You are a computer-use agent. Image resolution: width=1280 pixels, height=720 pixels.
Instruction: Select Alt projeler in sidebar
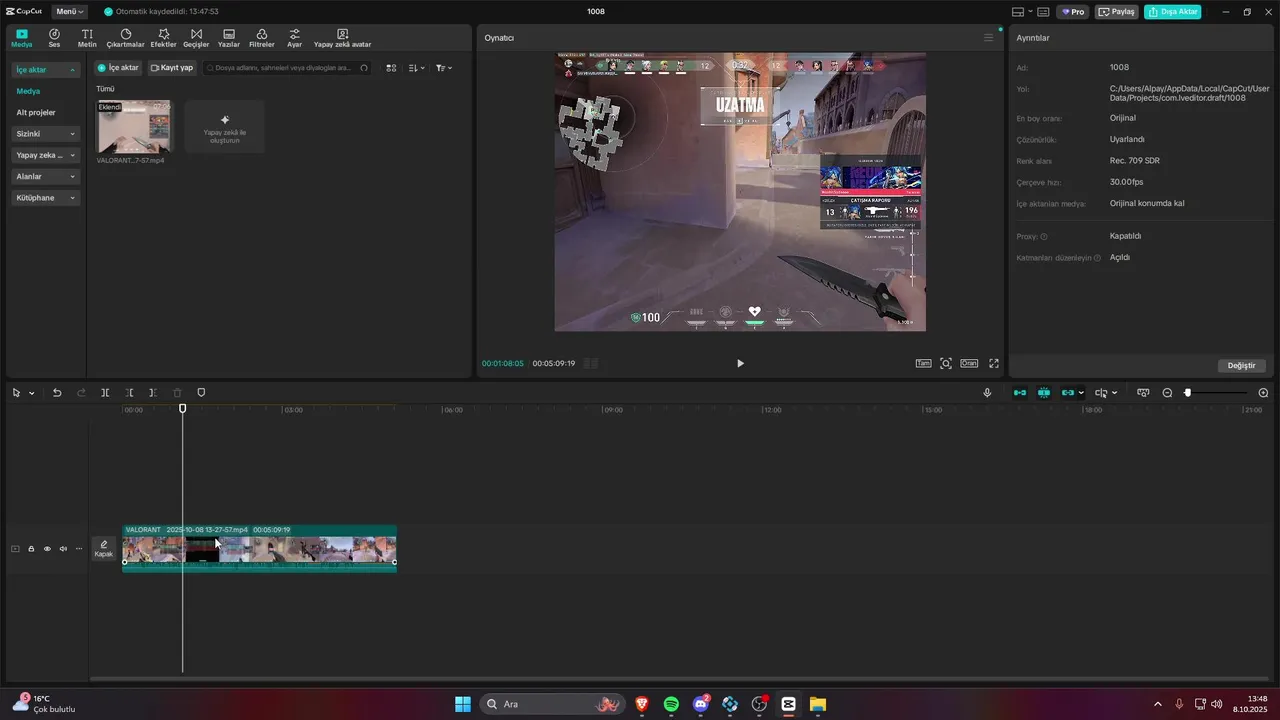coord(36,113)
